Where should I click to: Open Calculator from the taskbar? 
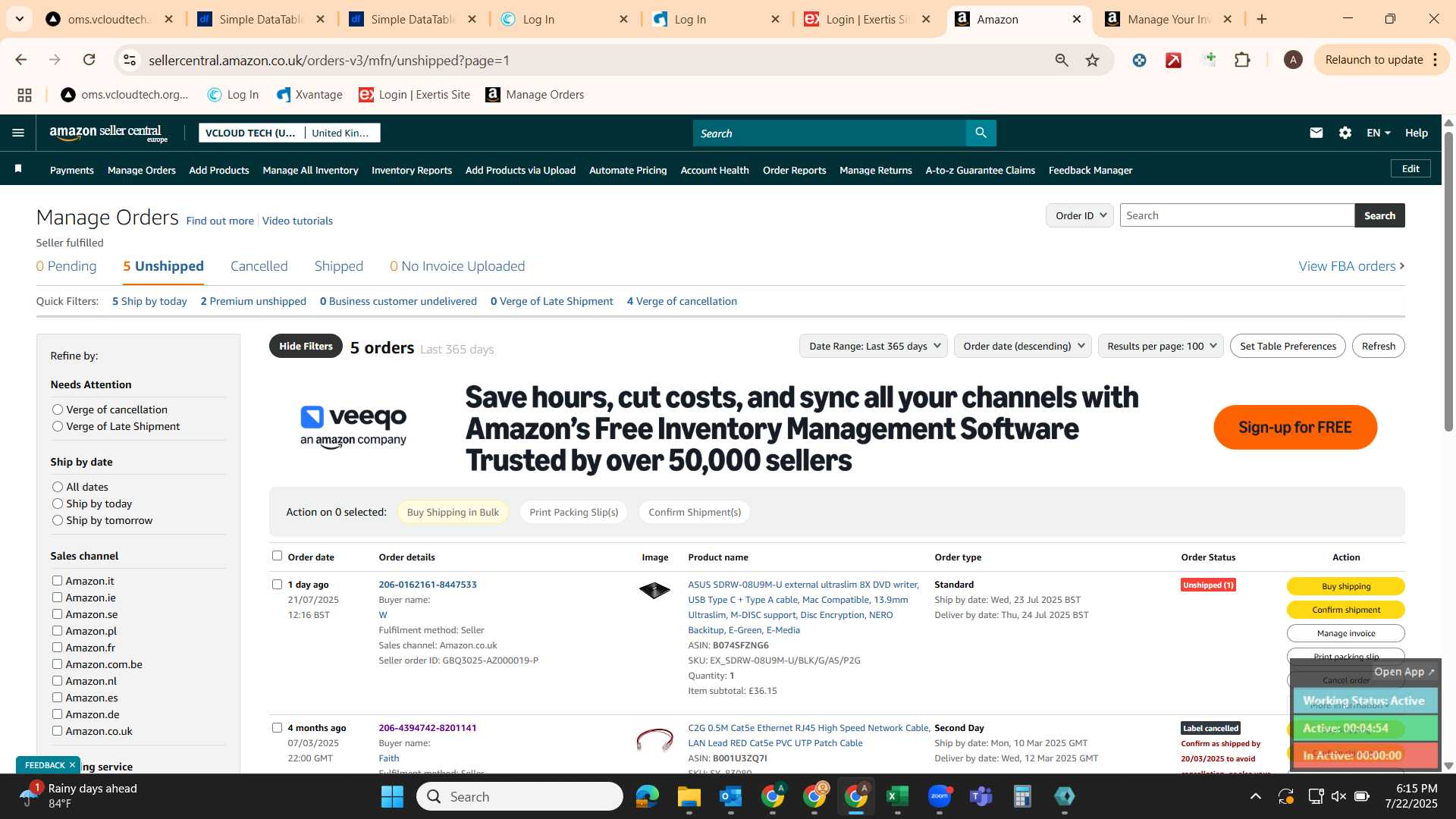click(x=1022, y=796)
